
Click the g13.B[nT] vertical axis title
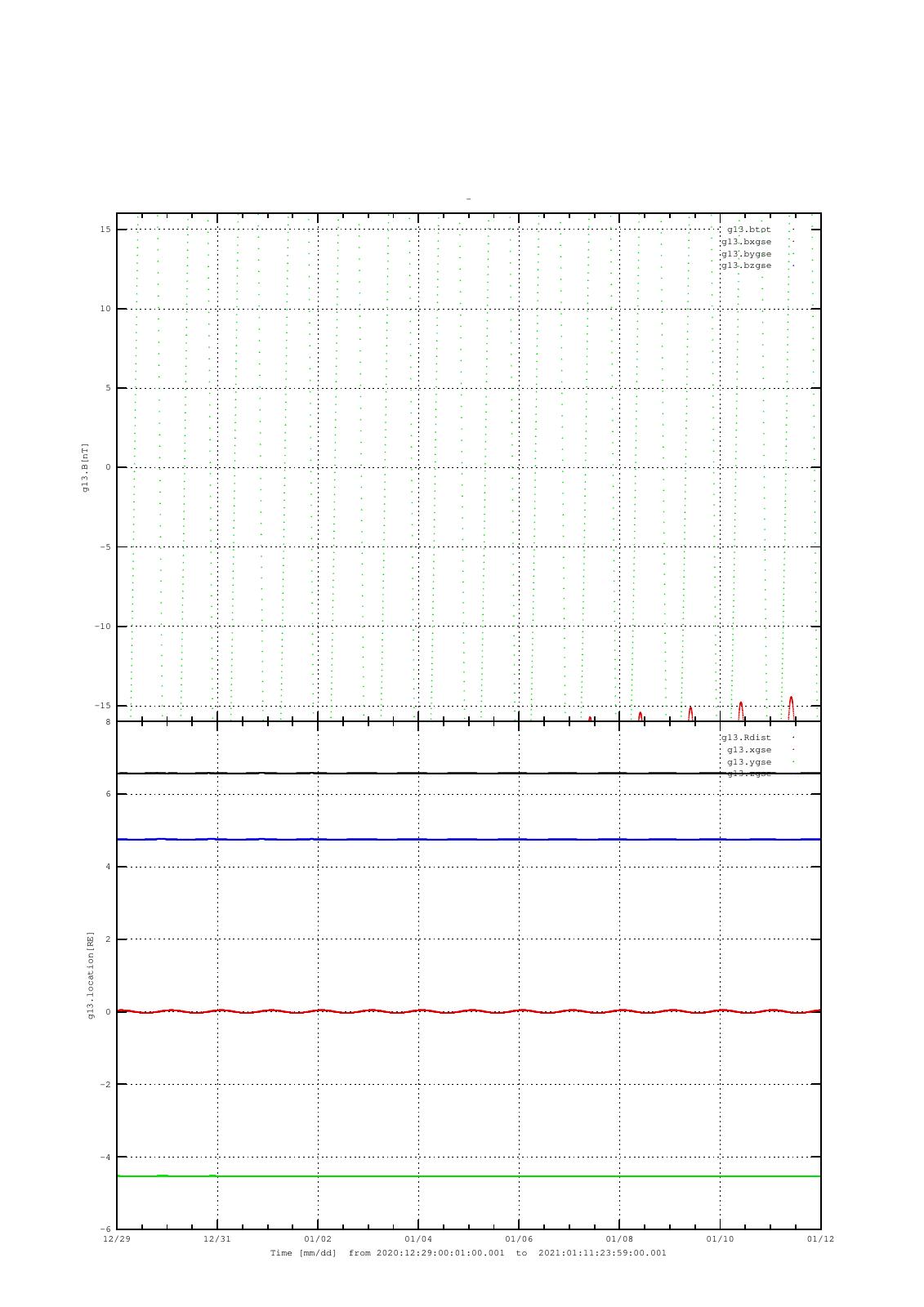85,467
